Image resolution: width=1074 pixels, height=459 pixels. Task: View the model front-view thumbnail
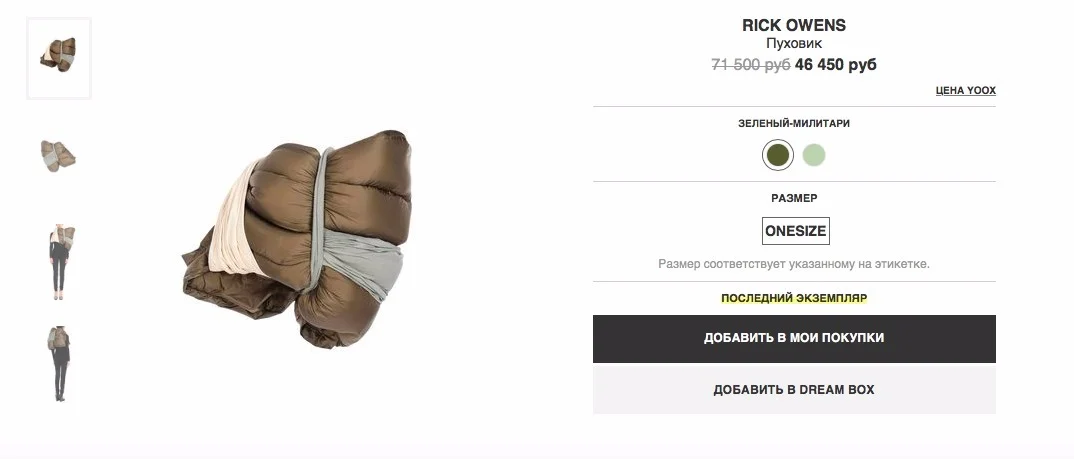pos(60,262)
